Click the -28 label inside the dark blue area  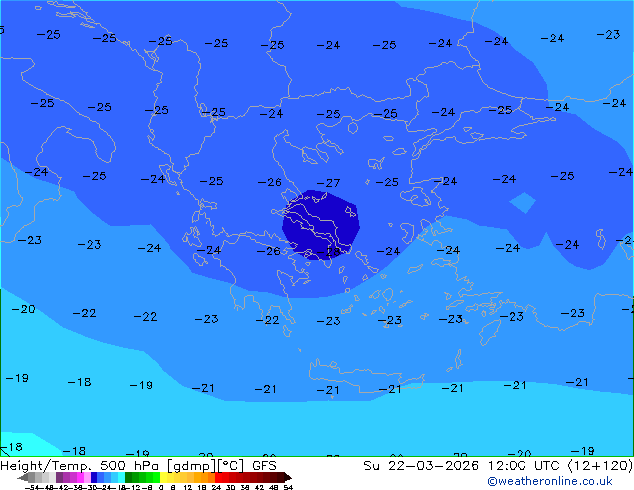tap(328, 252)
